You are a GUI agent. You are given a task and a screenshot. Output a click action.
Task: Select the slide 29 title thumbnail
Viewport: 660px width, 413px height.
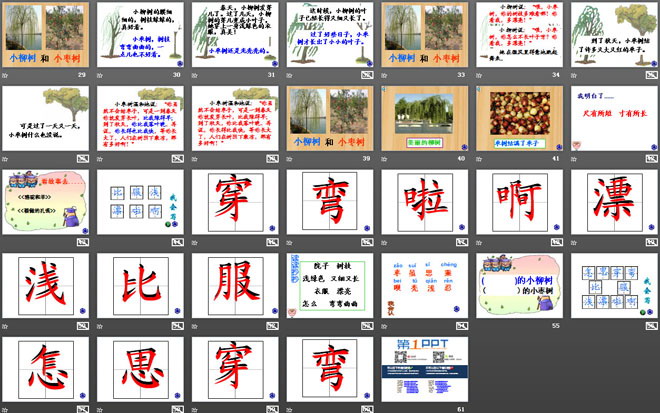(x=45, y=35)
